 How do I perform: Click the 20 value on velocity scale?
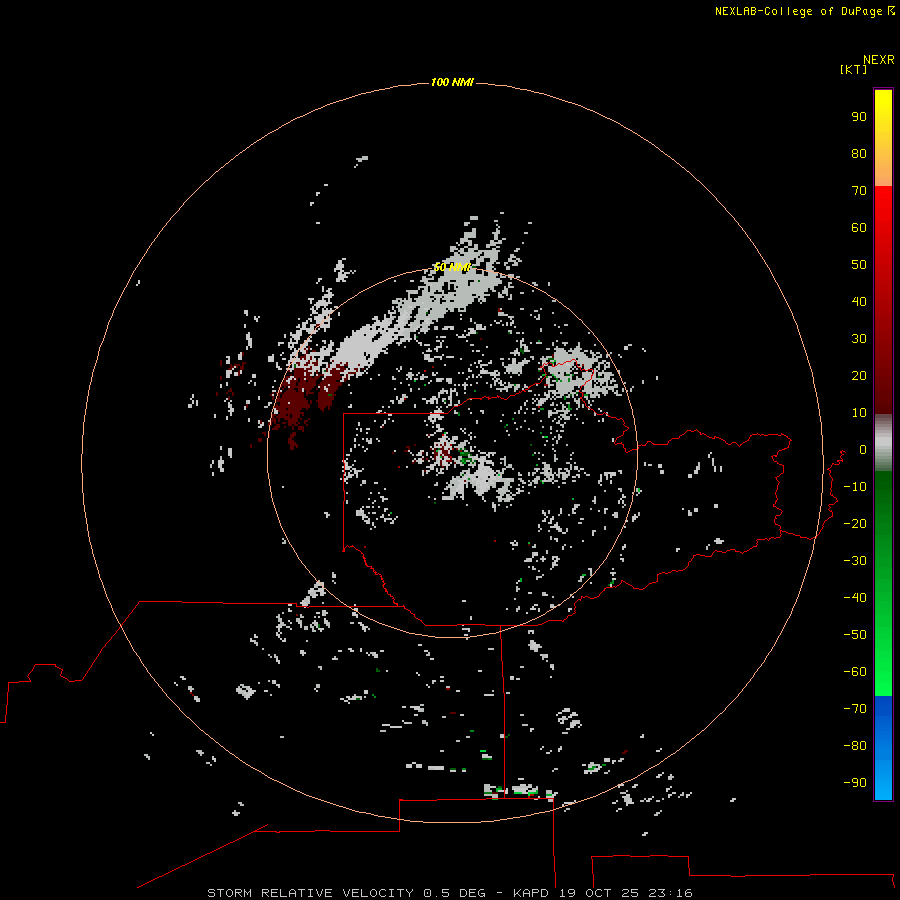point(859,376)
